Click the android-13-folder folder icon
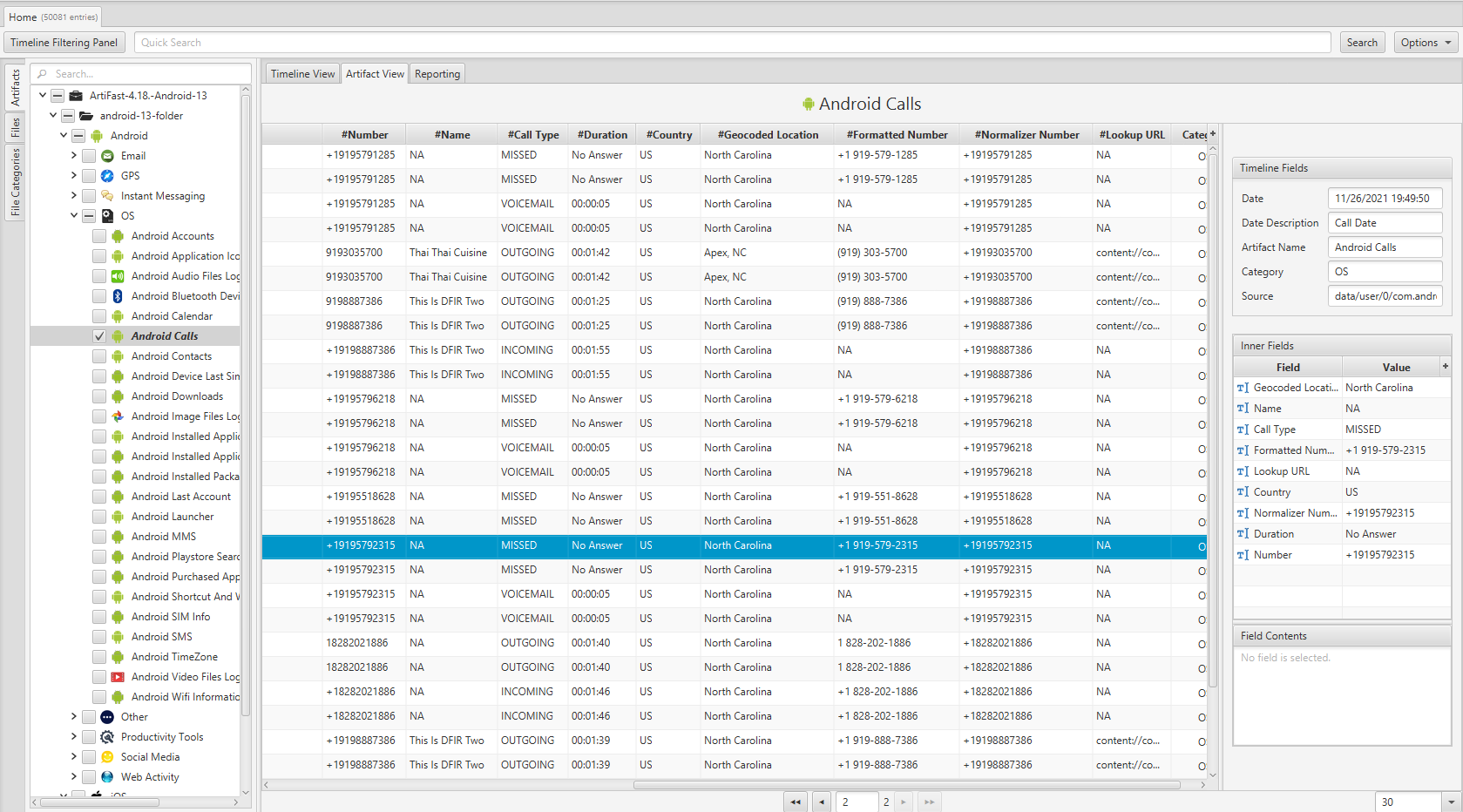This screenshot has width=1463, height=812. (x=86, y=116)
